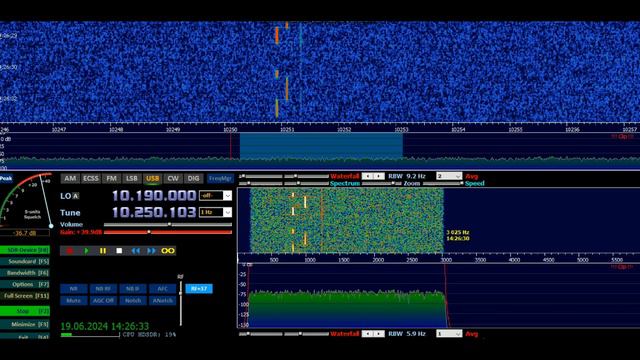Click the green play button
This screenshot has height=360, width=640.
coord(86,251)
